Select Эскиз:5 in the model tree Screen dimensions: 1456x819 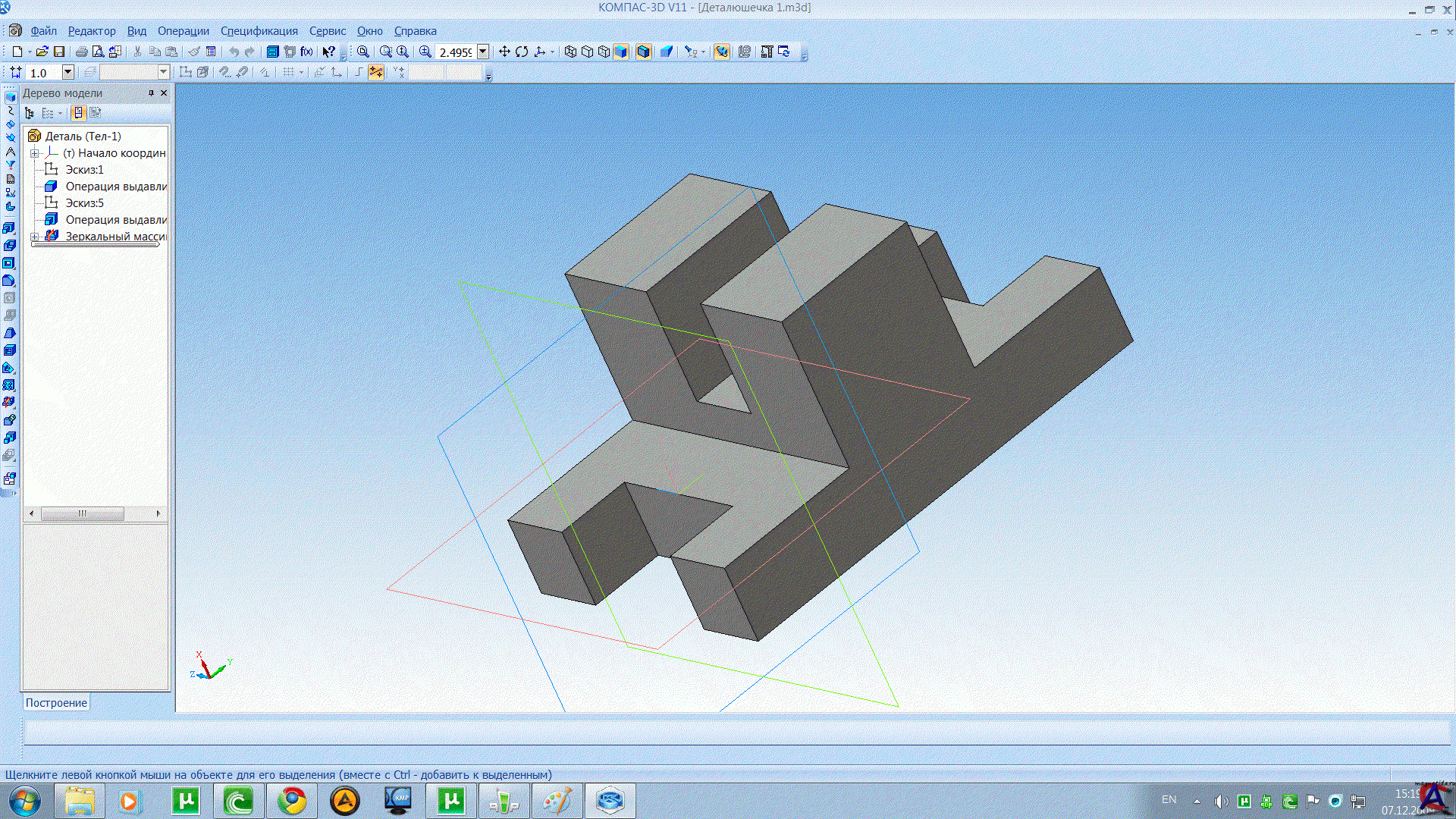tap(84, 203)
